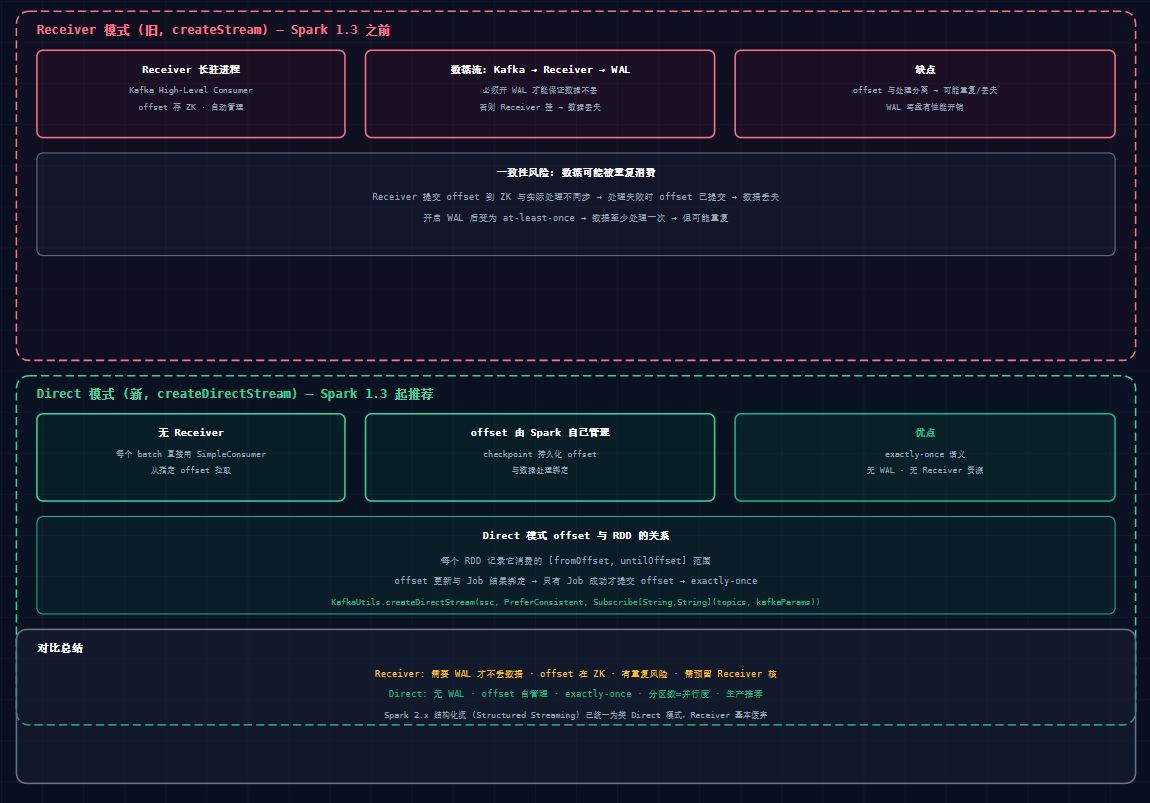1150x803 pixels.
Task: Click the '与数据处理绑定' line
Action: [540, 470]
